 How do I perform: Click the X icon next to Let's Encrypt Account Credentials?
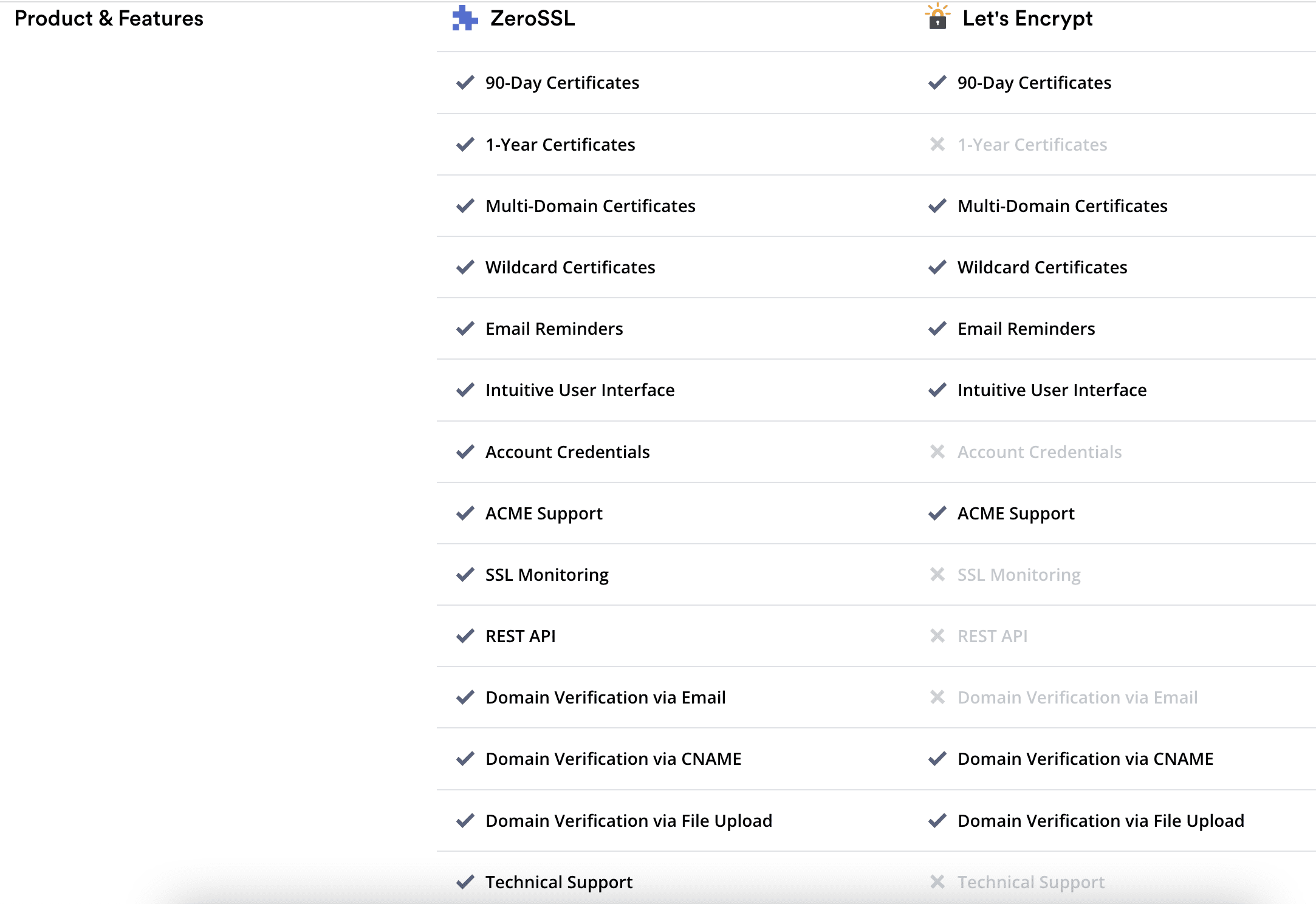(937, 452)
